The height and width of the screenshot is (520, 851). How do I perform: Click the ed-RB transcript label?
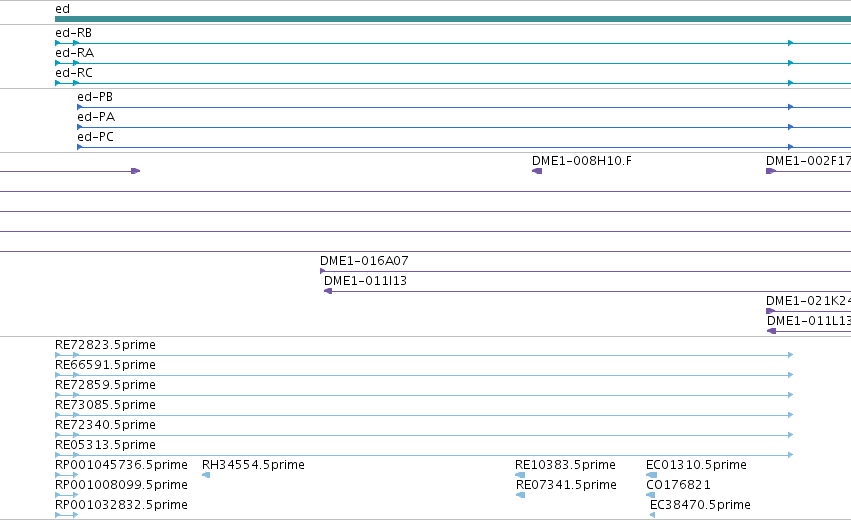coord(73,33)
